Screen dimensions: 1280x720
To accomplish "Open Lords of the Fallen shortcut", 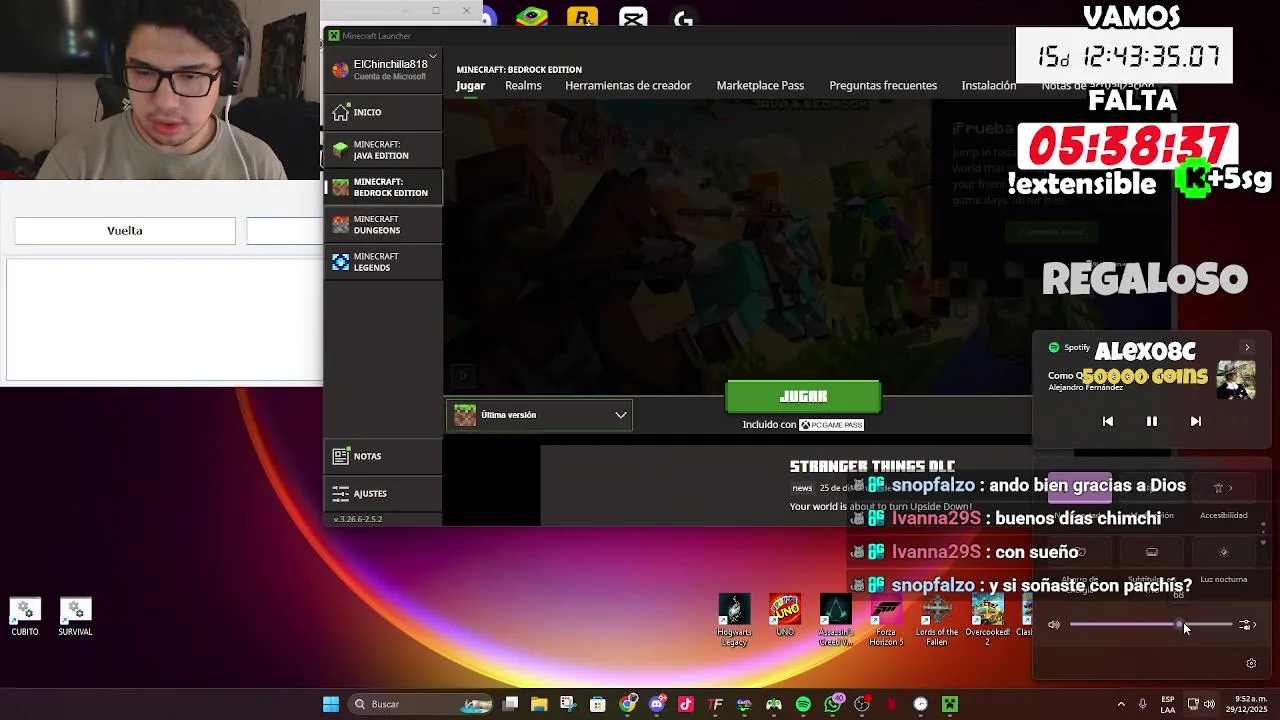I will 937,620.
